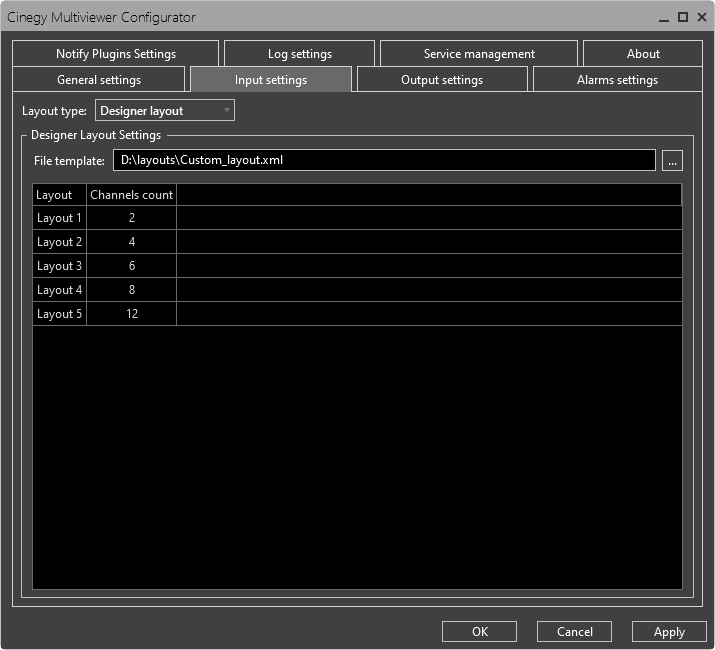
Task: Select the Layout 1 row
Action: [x=357, y=218]
